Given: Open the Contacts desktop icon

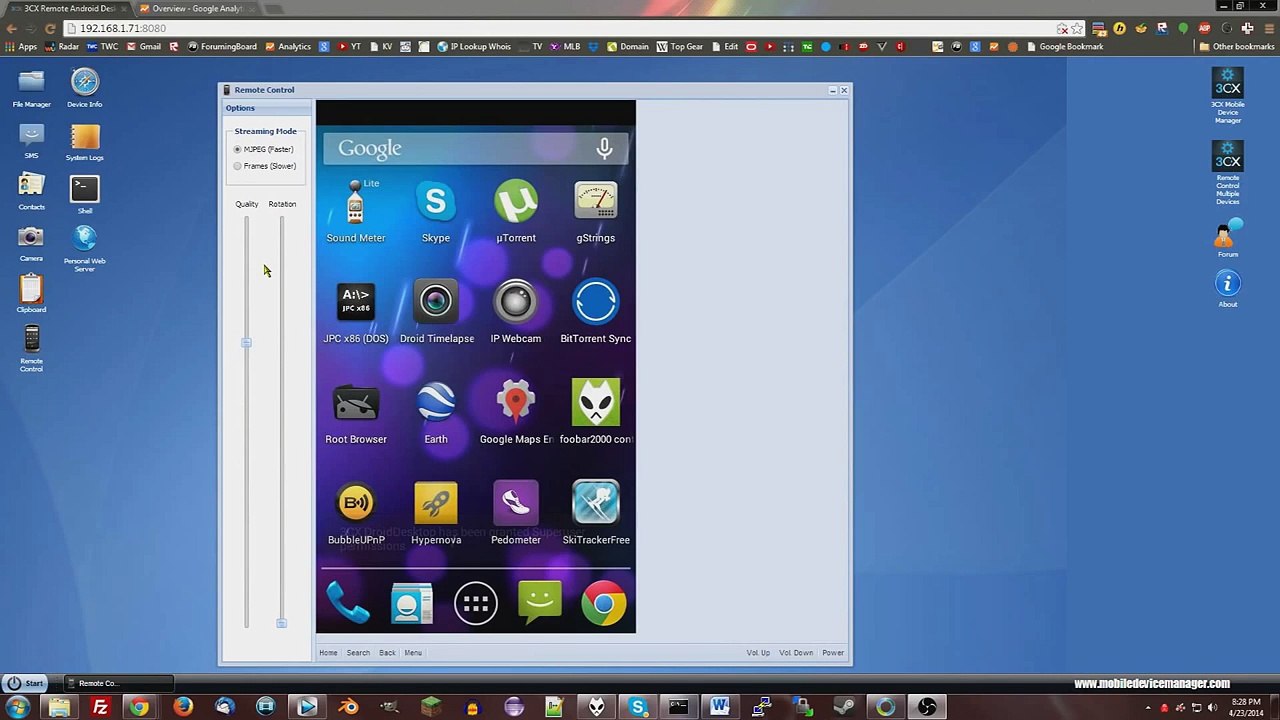Looking at the screenshot, I should pyautogui.click(x=31, y=192).
